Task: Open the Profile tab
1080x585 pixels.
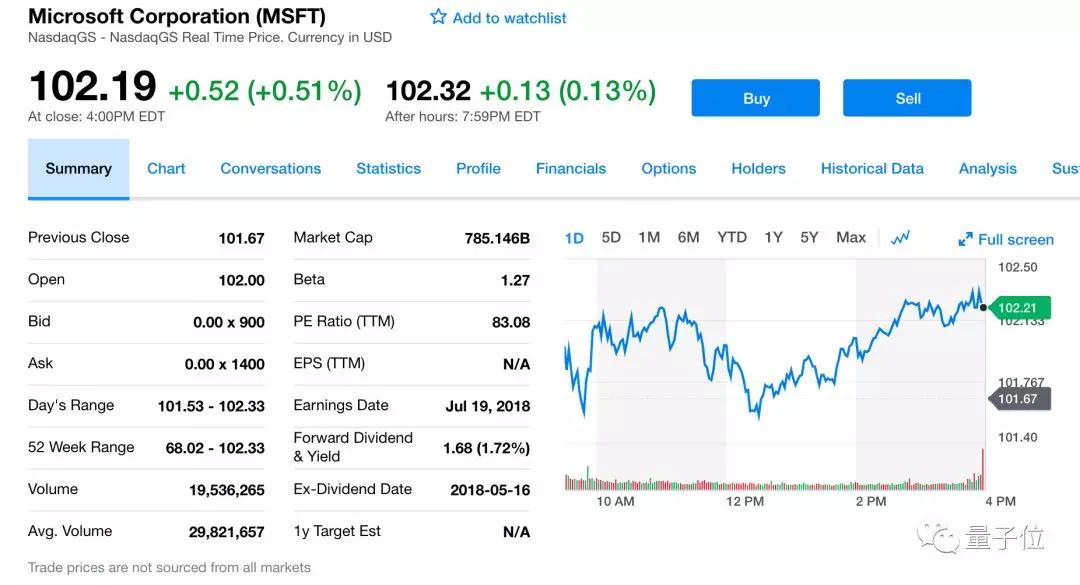Action: 478,168
